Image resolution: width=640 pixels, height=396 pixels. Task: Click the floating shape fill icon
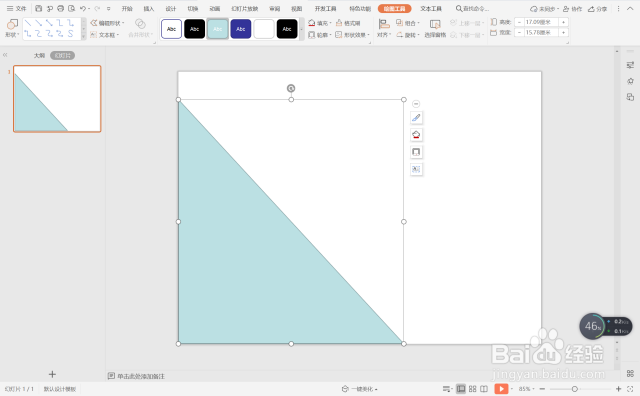point(416,135)
